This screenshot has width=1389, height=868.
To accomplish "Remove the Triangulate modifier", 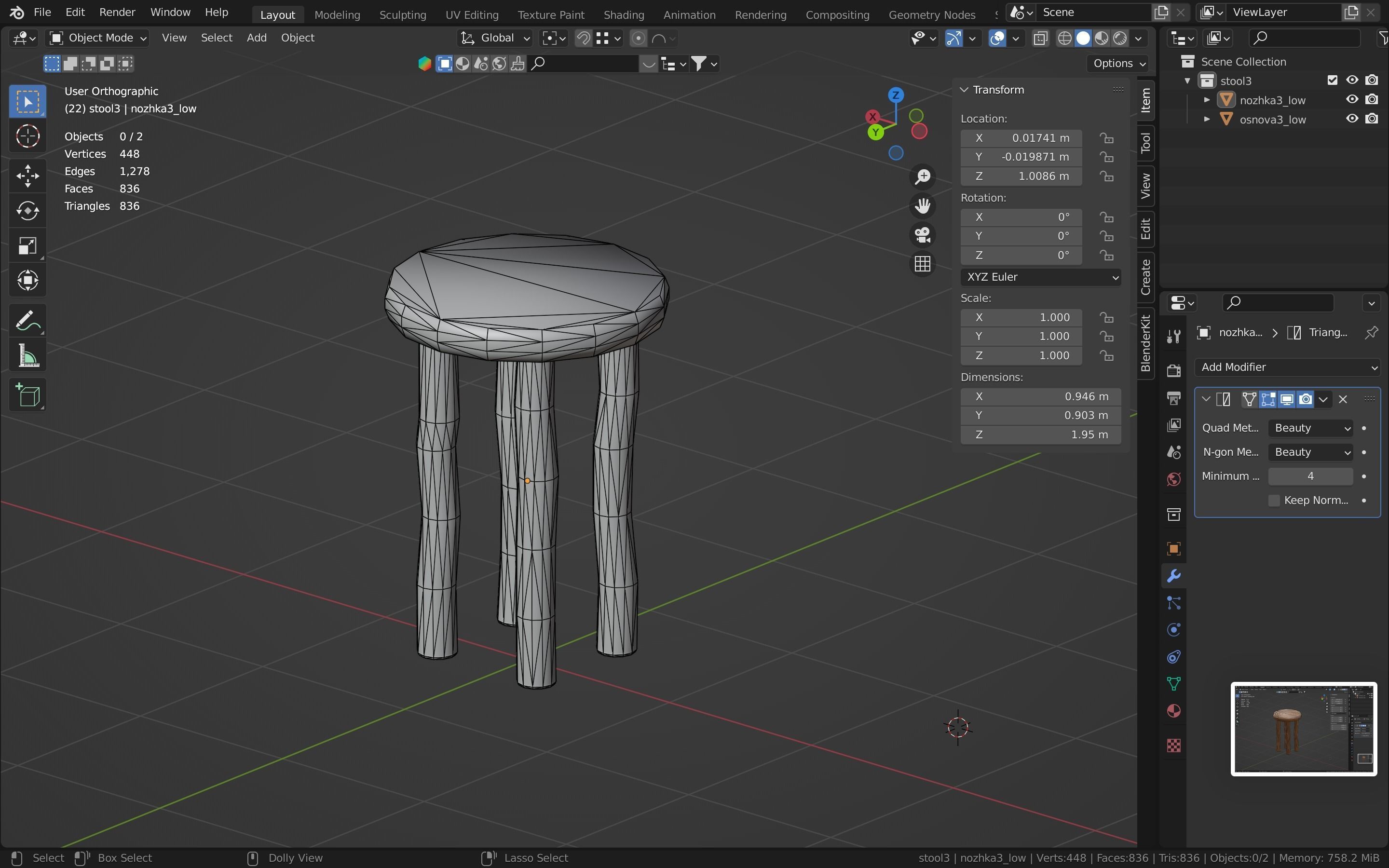I will pos(1343,399).
